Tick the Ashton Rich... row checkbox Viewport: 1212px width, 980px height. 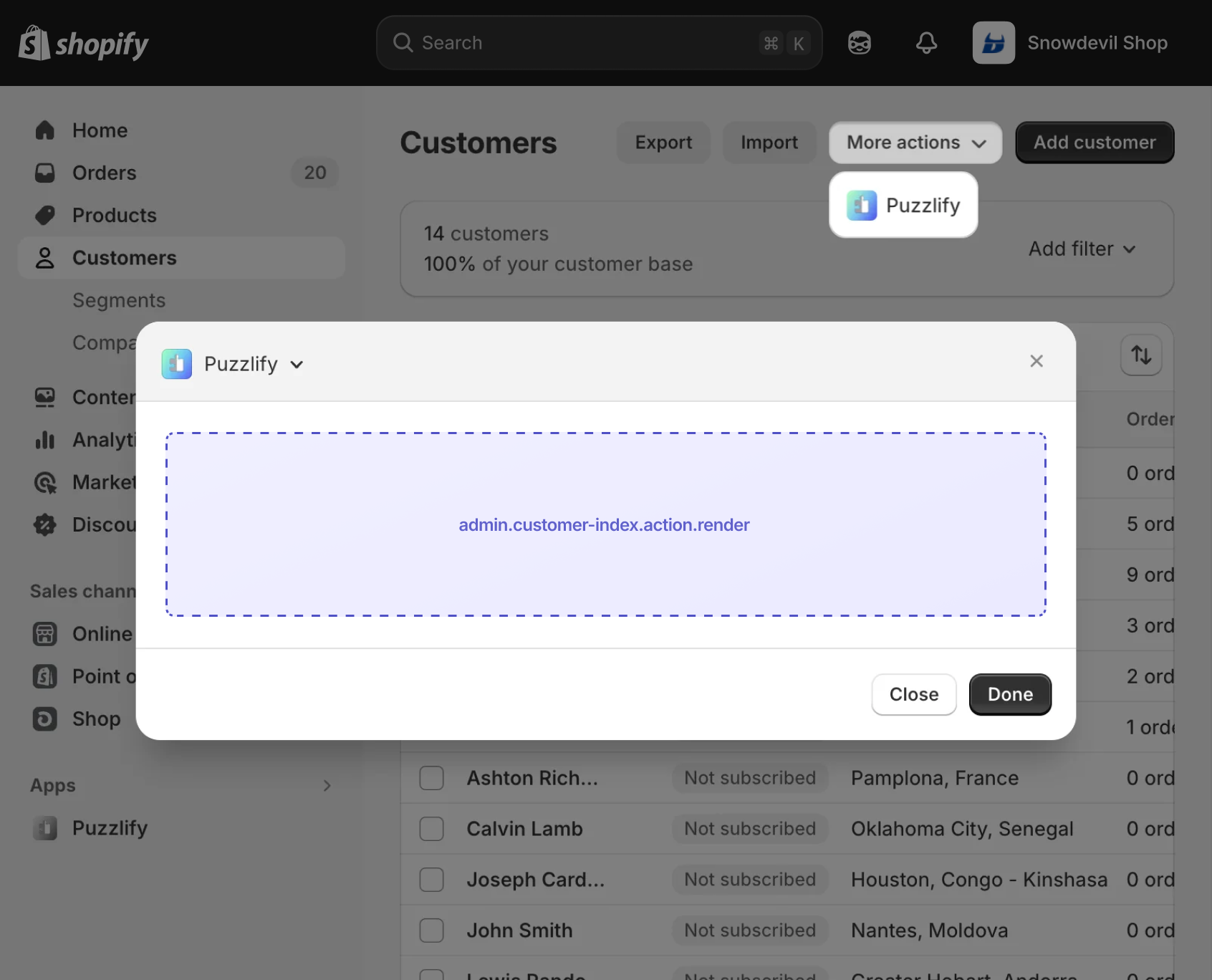tap(432, 778)
